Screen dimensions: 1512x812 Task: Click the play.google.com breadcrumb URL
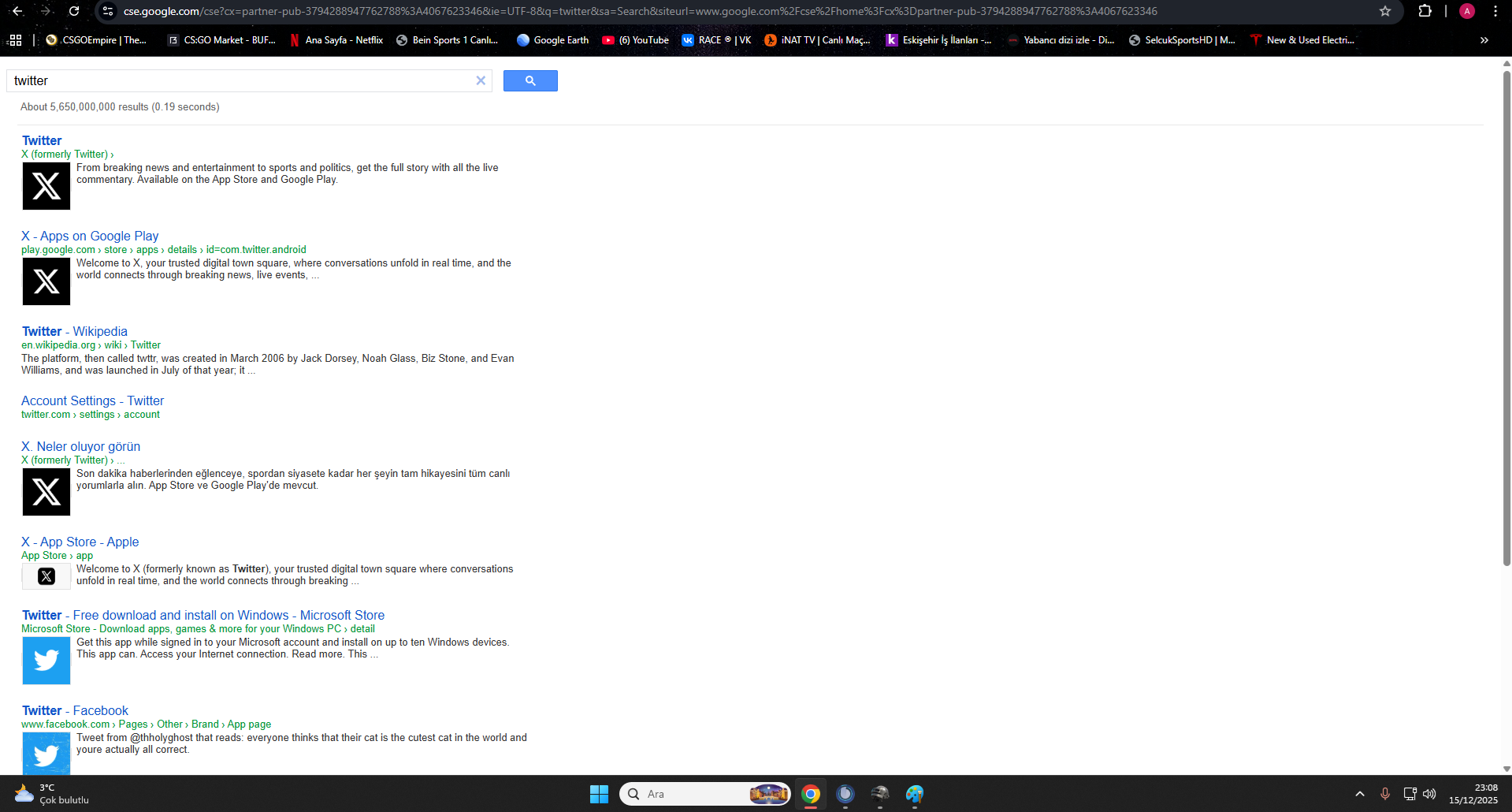(x=164, y=250)
